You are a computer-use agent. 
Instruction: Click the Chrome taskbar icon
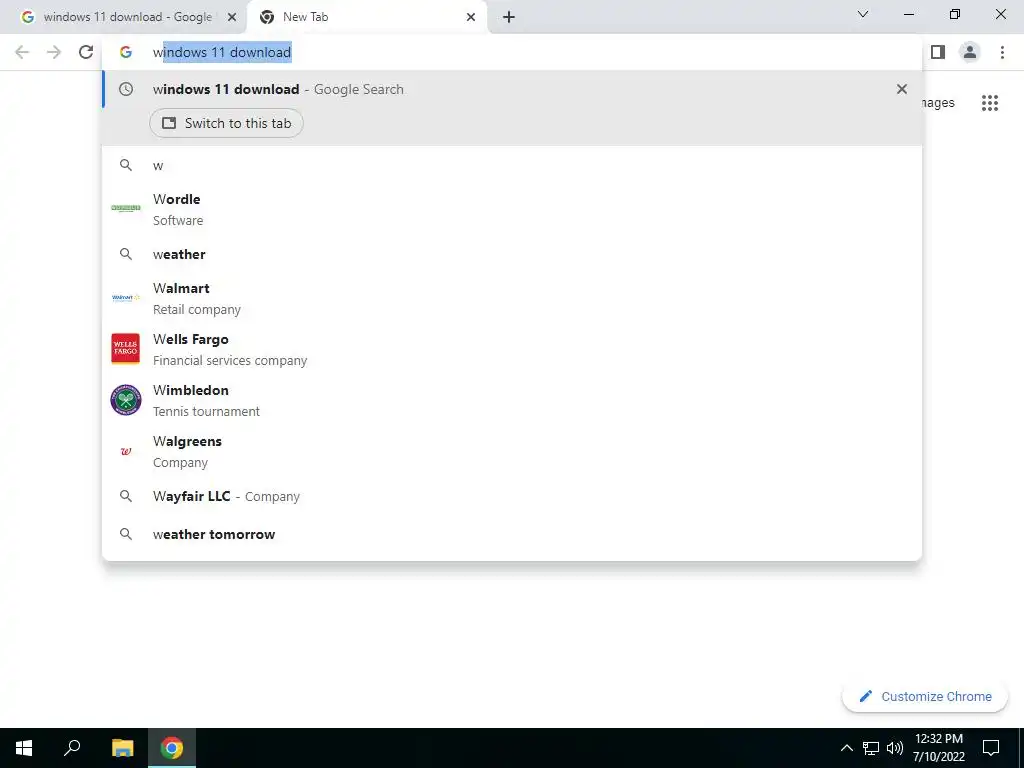[172, 748]
